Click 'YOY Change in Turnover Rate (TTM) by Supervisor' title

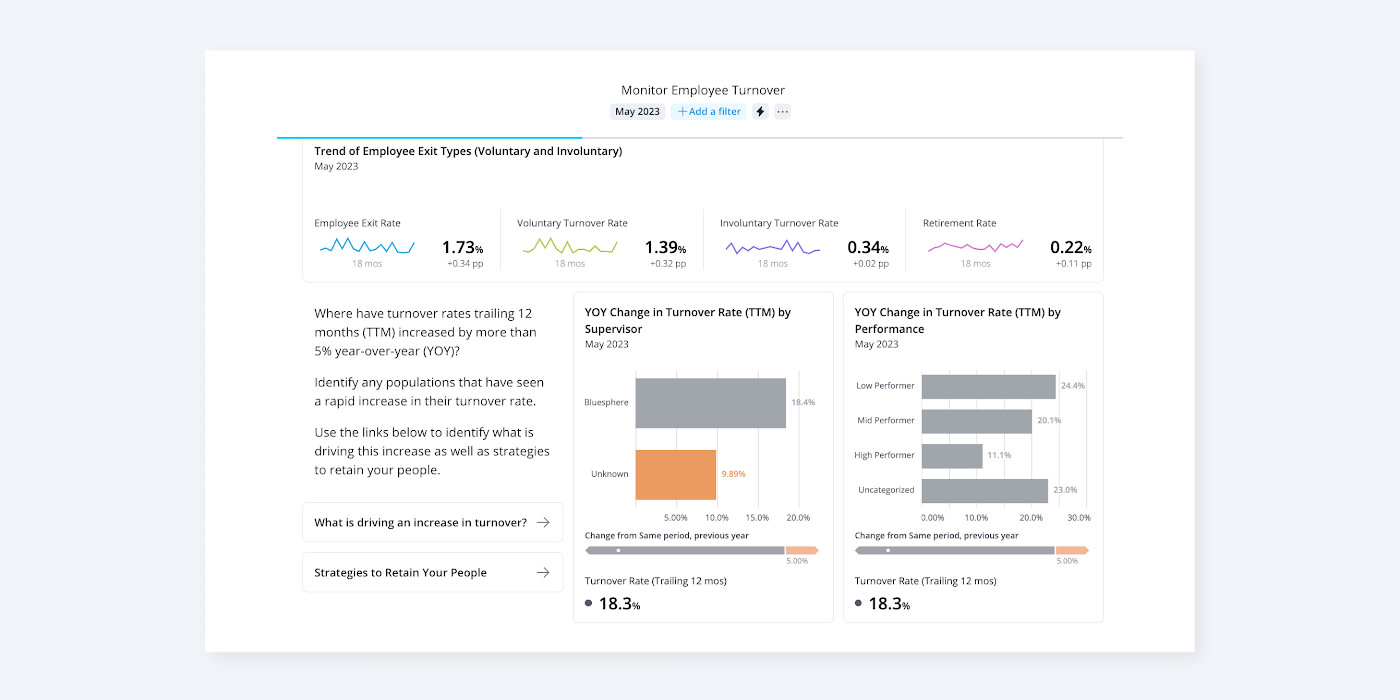688,320
